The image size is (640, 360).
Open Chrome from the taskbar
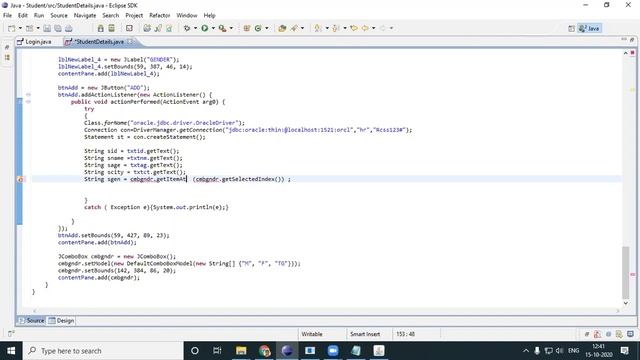point(264,351)
